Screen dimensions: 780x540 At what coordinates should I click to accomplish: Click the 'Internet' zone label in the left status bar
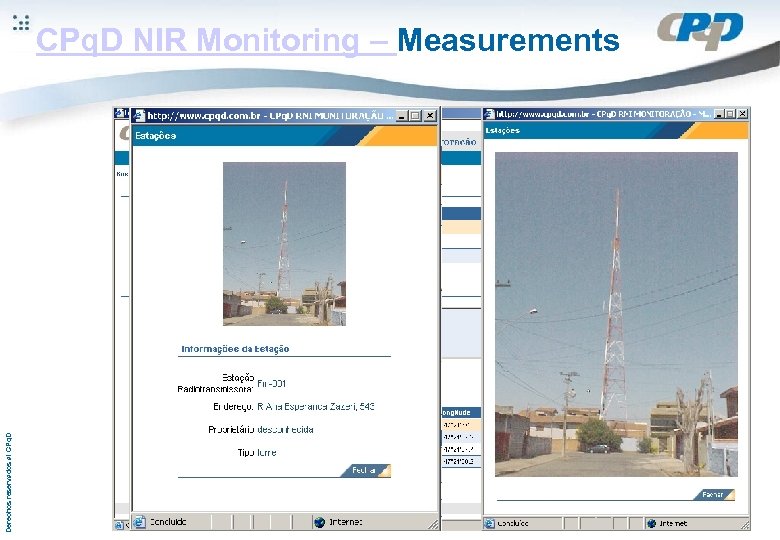[346, 522]
